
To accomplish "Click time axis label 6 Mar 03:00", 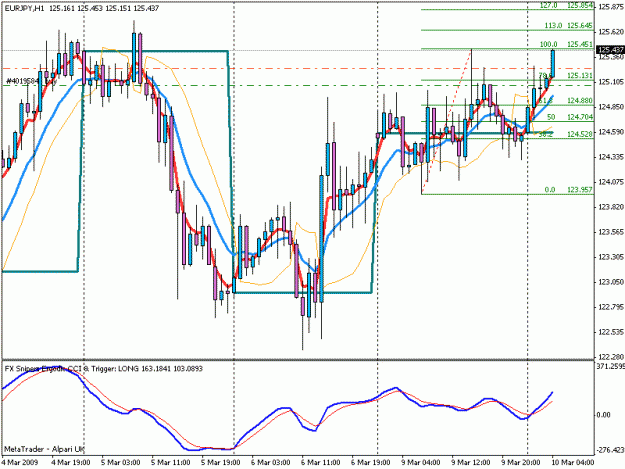I will [x=271, y=463].
